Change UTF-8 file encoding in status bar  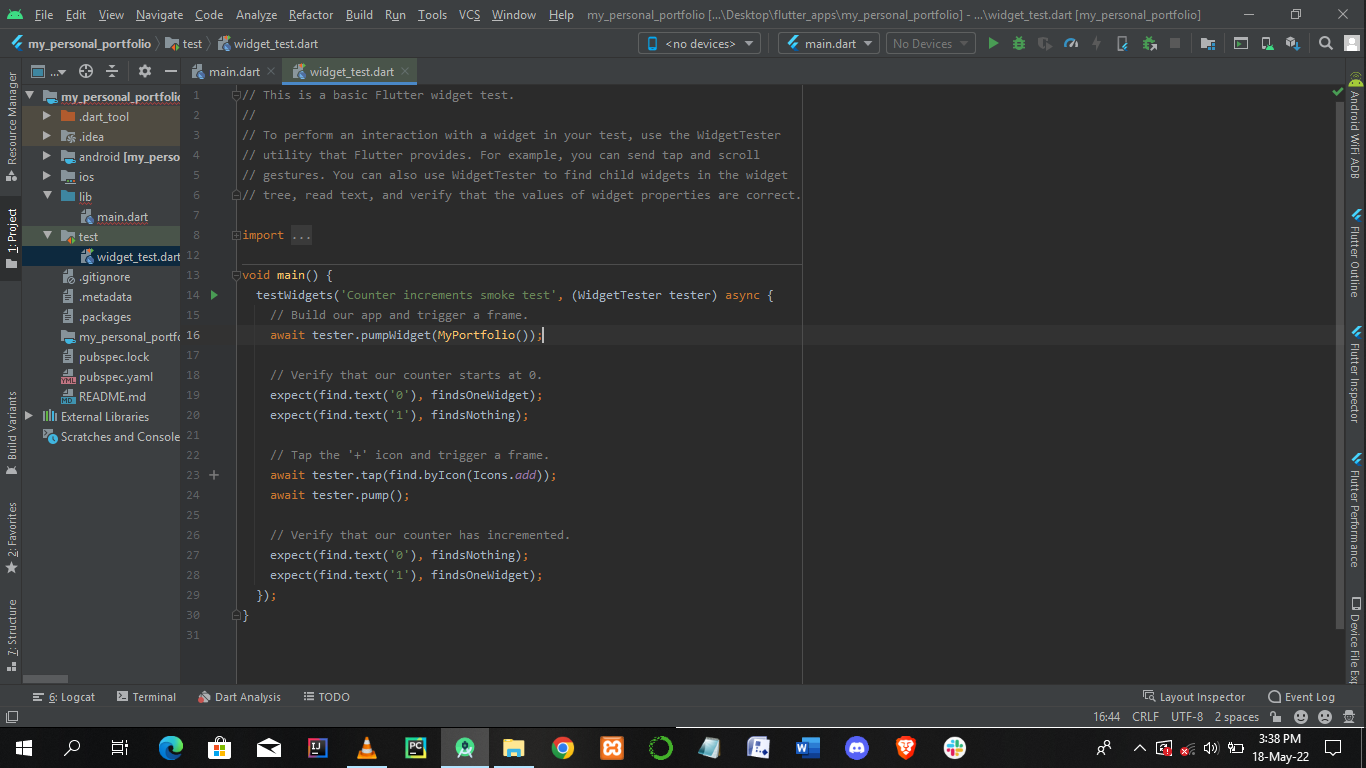tap(1187, 717)
